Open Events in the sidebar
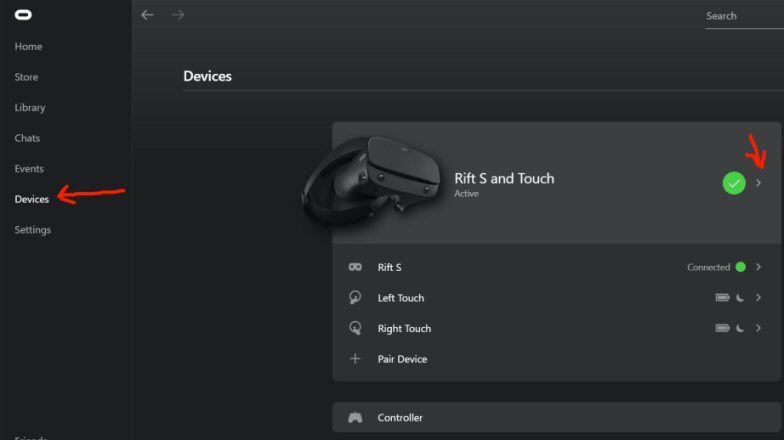784x440 pixels. tap(29, 168)
